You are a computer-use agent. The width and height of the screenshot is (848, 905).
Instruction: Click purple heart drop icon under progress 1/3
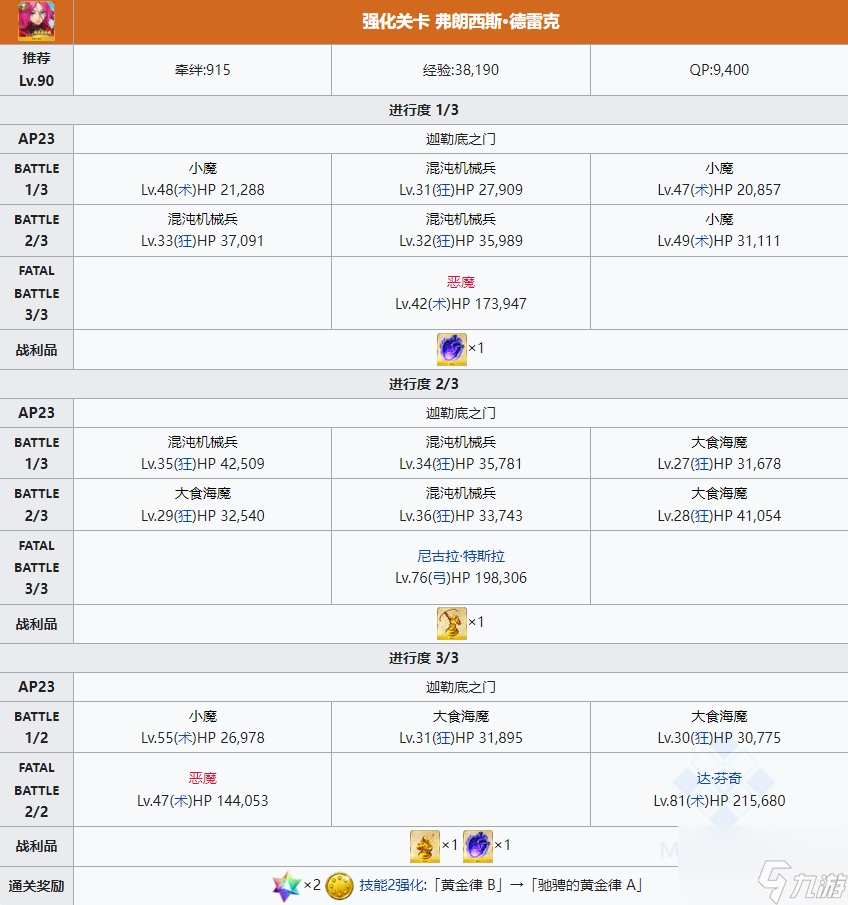tap(451, 349)
